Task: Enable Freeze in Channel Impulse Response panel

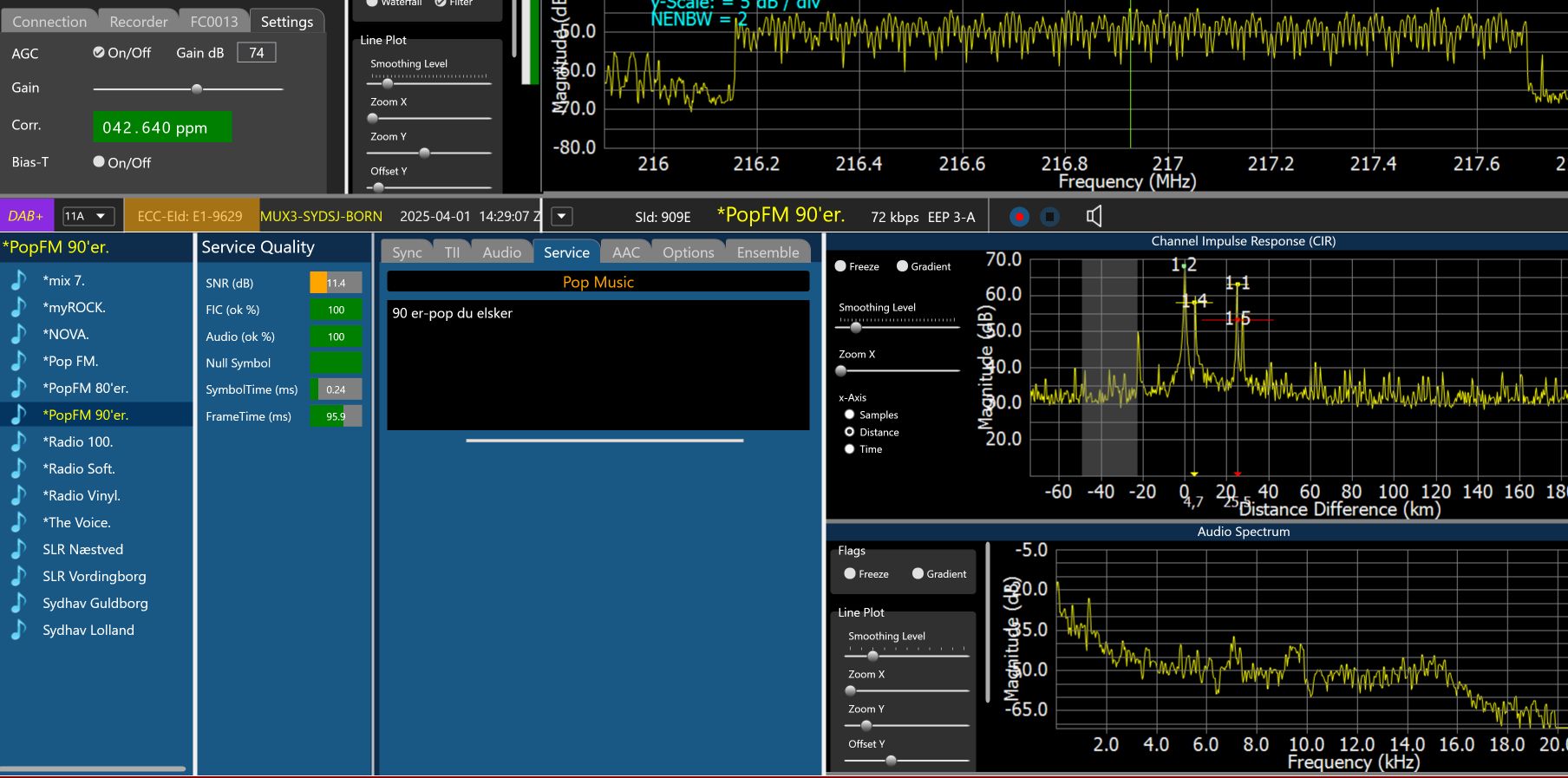Action: coord(840,266)
